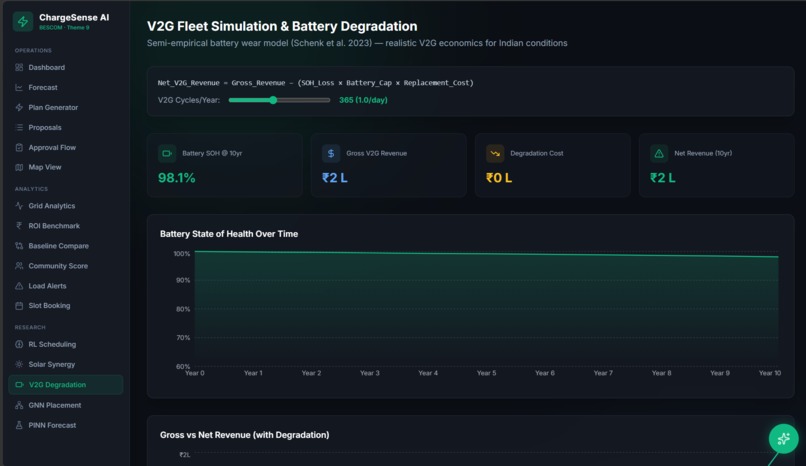Click the Solar Synergy sun icon
The height and width of the screenshot is (466, 806).
(x=19, y=364)
